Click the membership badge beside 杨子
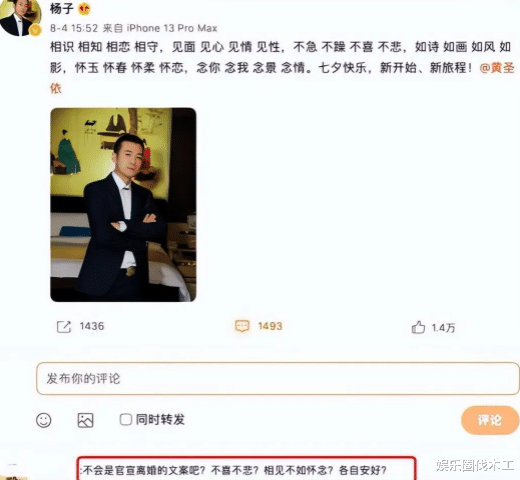 pyautogui.click(x=84, y=9)
